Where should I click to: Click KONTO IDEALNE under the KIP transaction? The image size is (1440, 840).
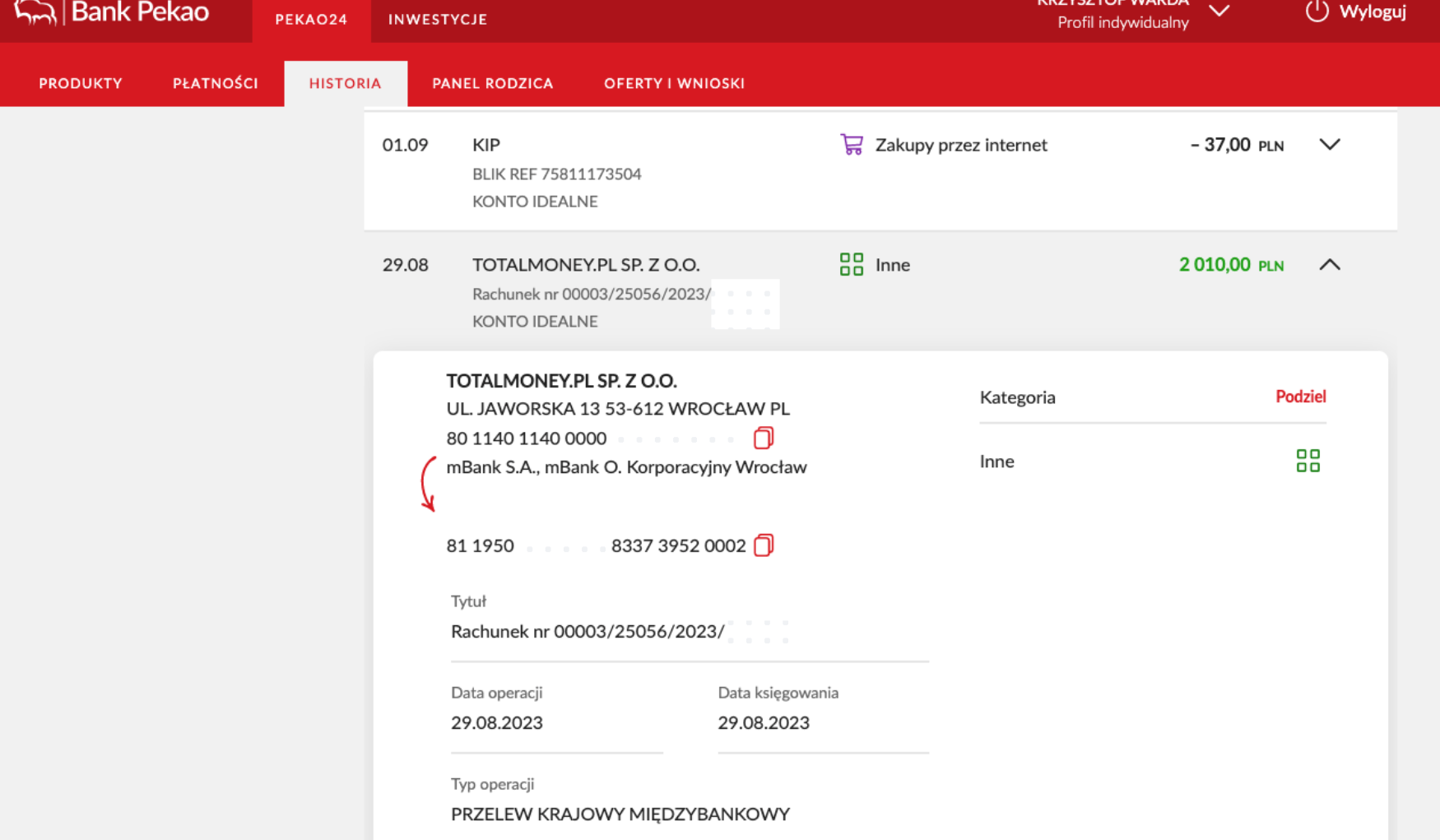pyautogui.click(x=535, y=201)
